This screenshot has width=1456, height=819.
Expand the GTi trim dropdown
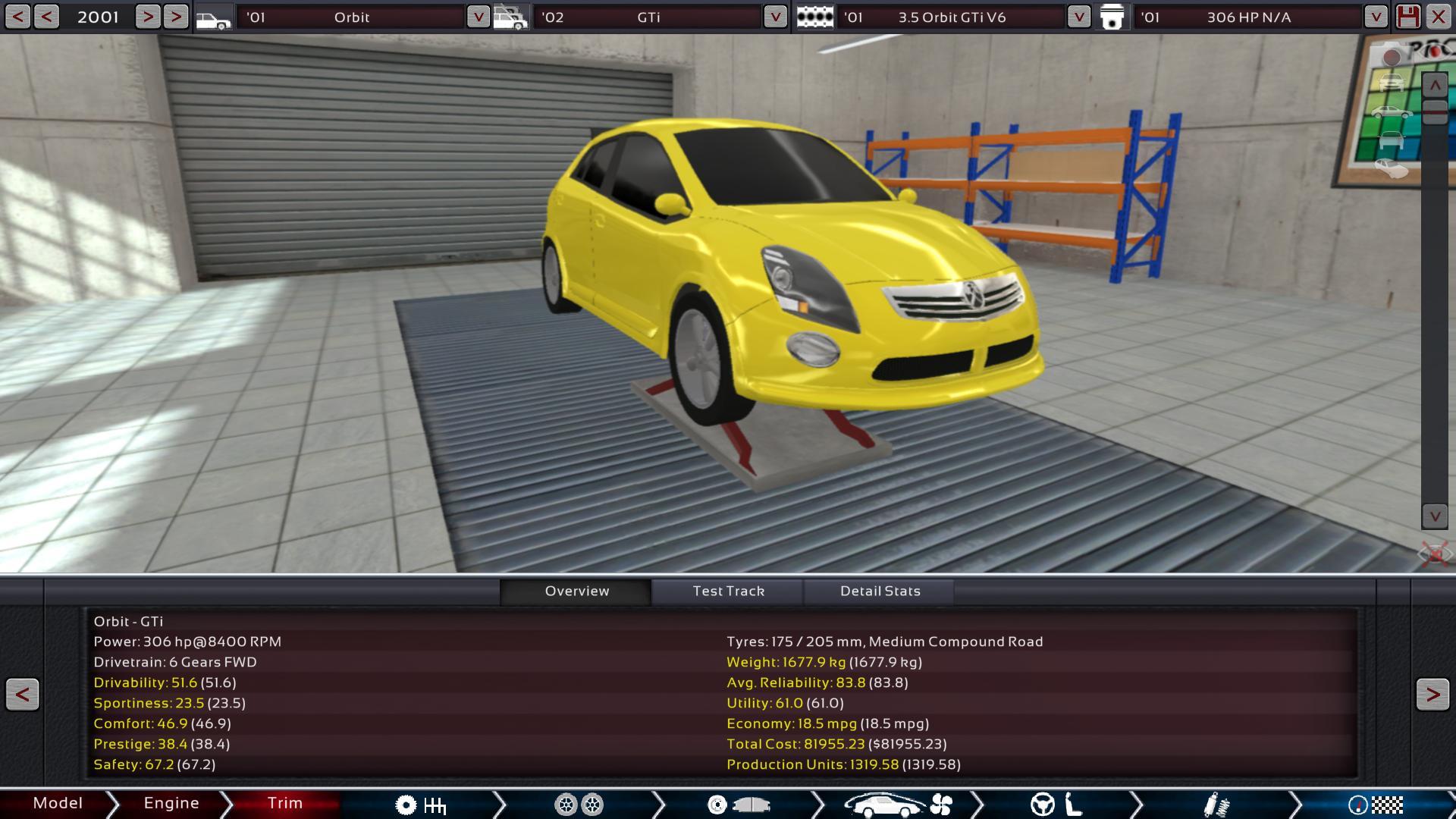(x=775, y=17)
